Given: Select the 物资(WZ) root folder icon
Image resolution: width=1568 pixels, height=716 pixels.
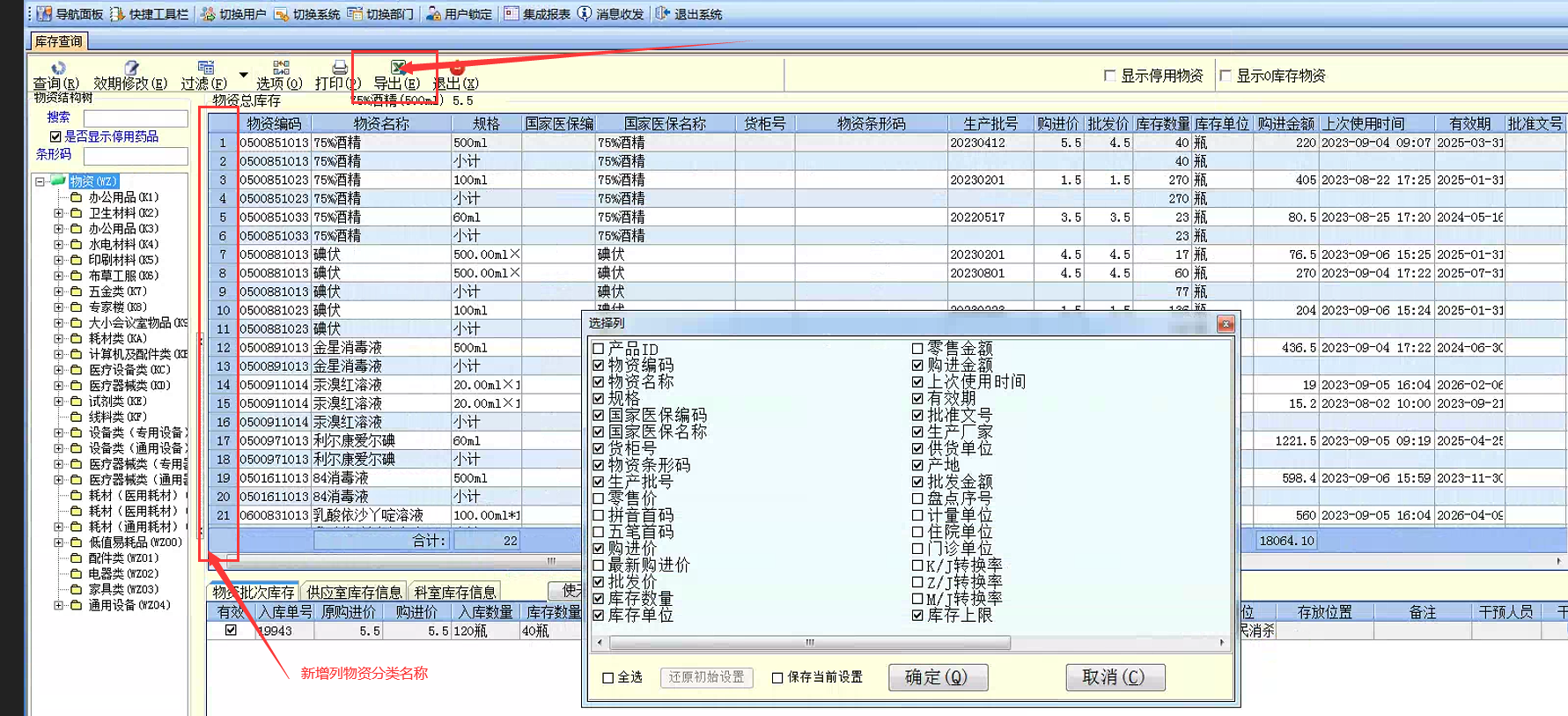Looking at the screenshot, I should click(58, 181).
